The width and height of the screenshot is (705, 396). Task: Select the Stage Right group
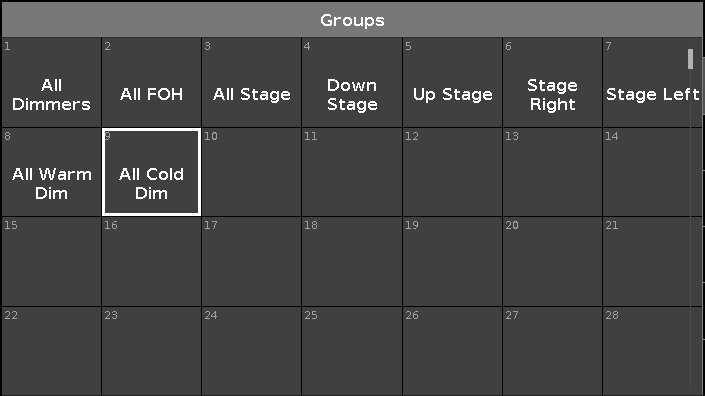552,82
